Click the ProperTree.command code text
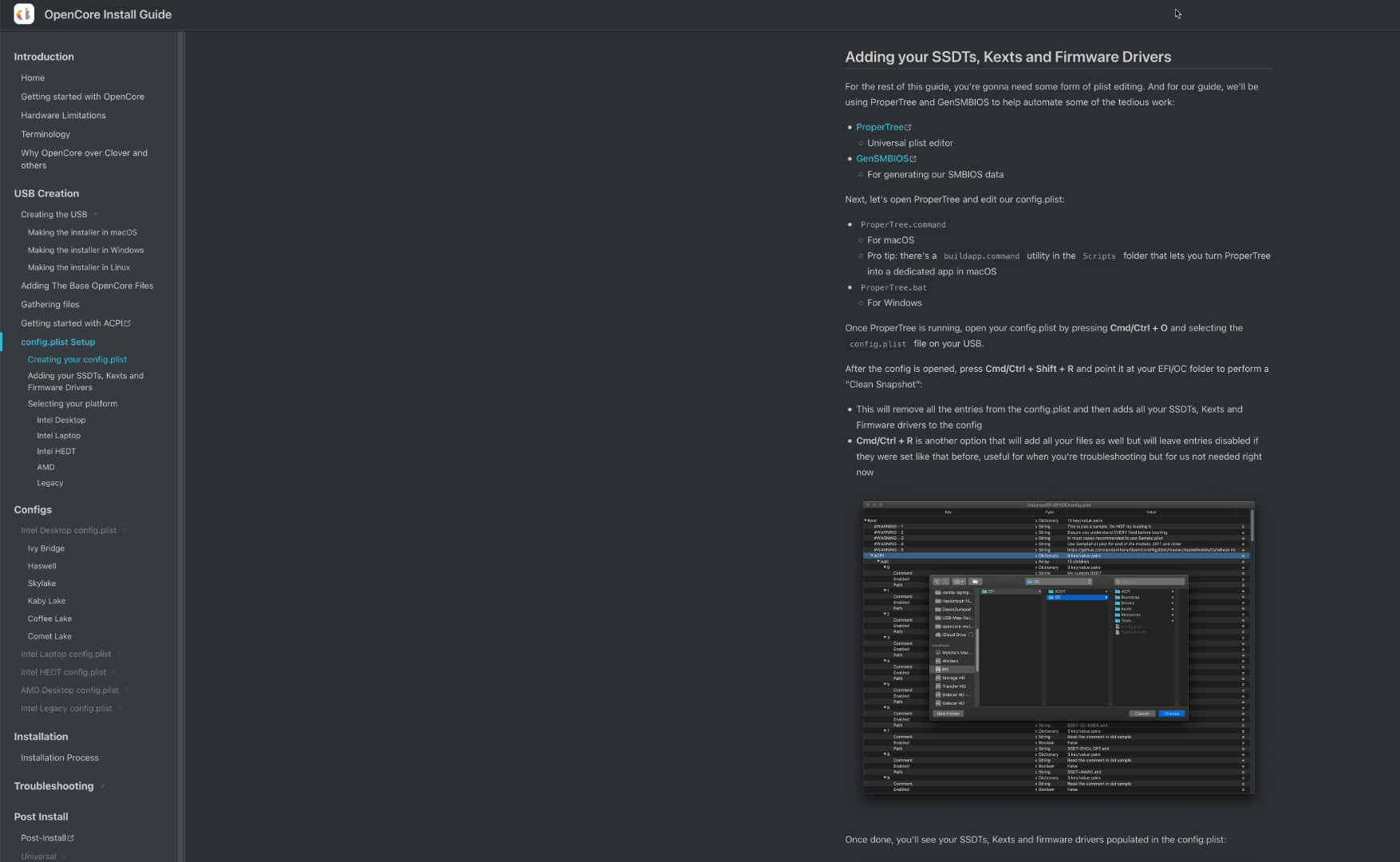Image resolution: width=1400 pixels, height=862 pixels. pos(903,225)
